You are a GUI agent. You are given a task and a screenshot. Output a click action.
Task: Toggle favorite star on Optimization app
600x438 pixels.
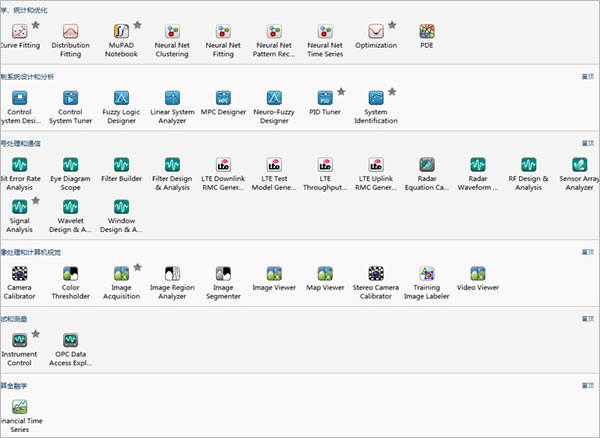[x=392, y=24]
